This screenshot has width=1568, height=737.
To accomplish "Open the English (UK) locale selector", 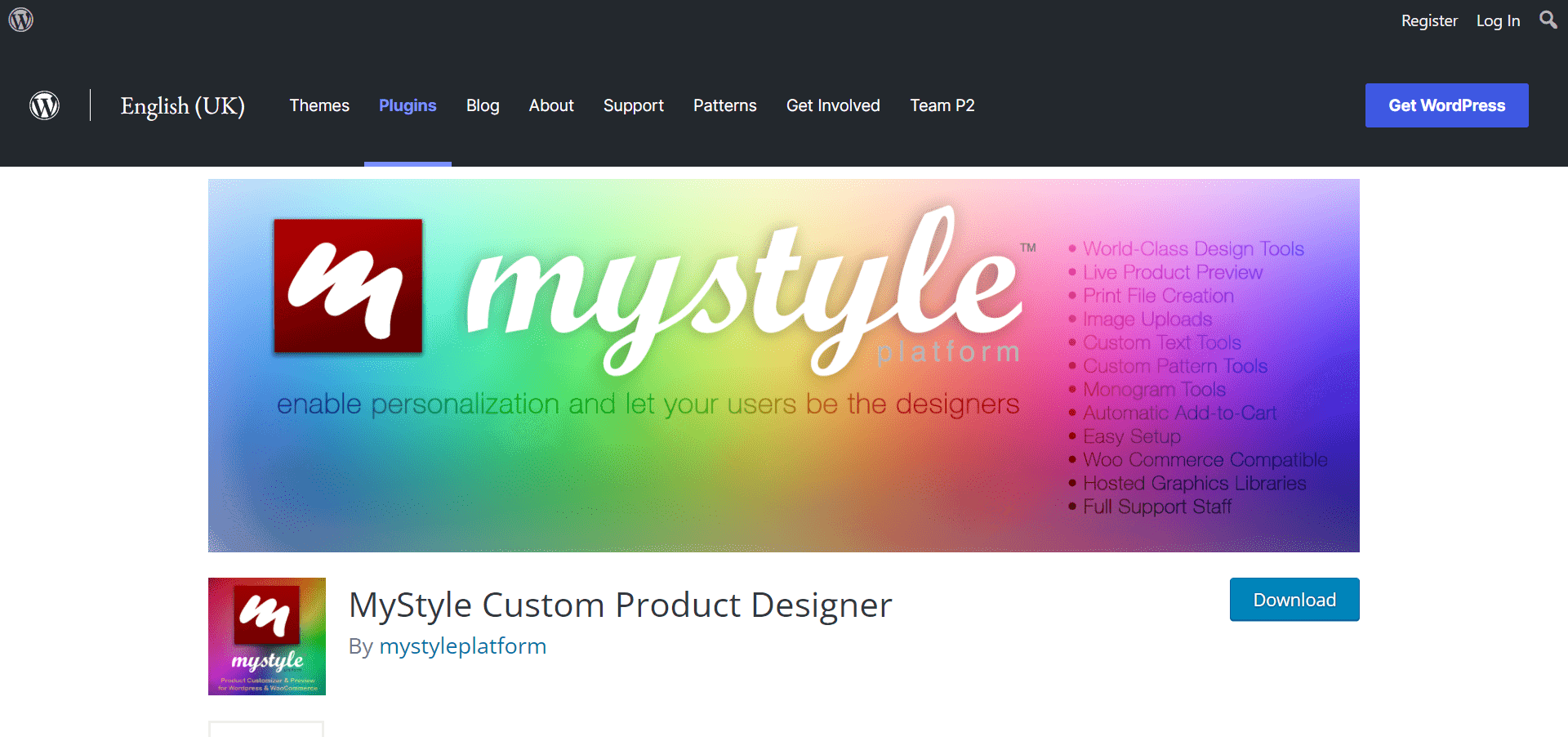I will click(182, 105).
